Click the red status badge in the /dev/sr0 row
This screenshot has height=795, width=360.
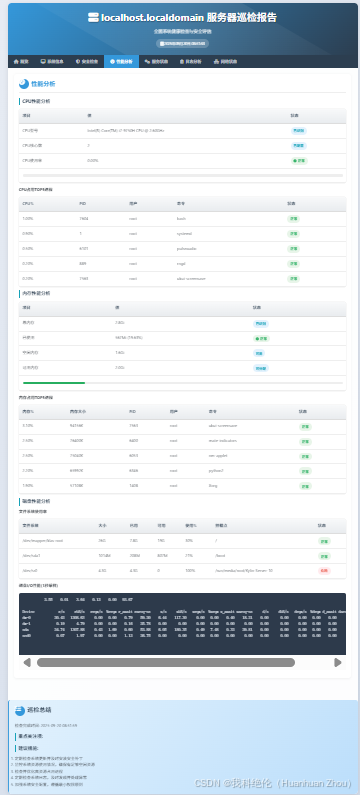(x=325, y=571)
